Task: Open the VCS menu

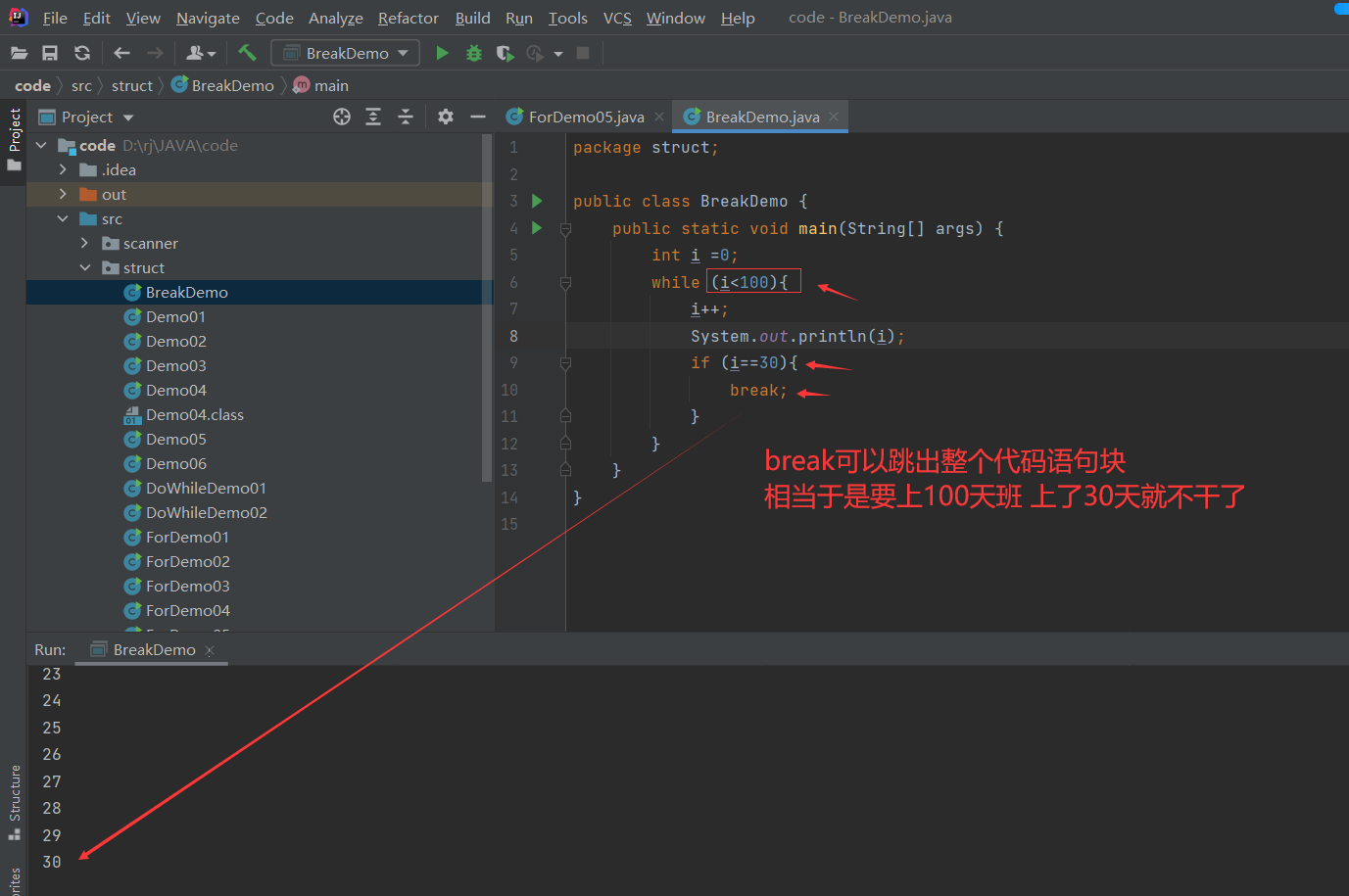Action: click(x=617, y=18)
